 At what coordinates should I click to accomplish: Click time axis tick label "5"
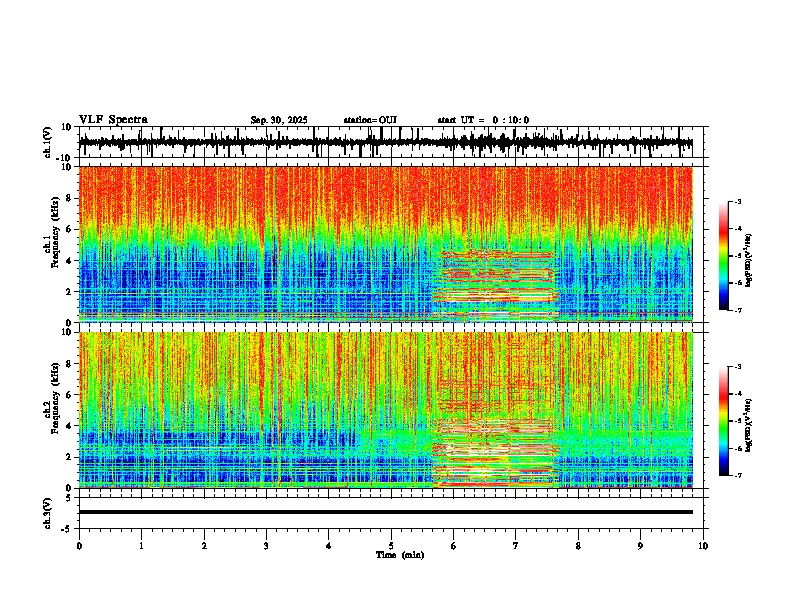391,546
